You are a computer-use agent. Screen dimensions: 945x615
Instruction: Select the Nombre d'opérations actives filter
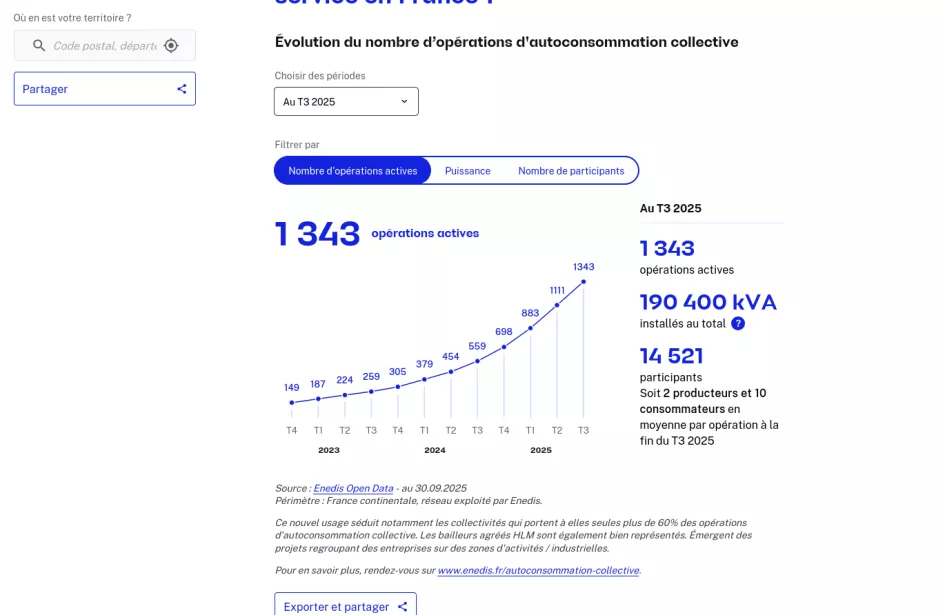click(353, 171)
